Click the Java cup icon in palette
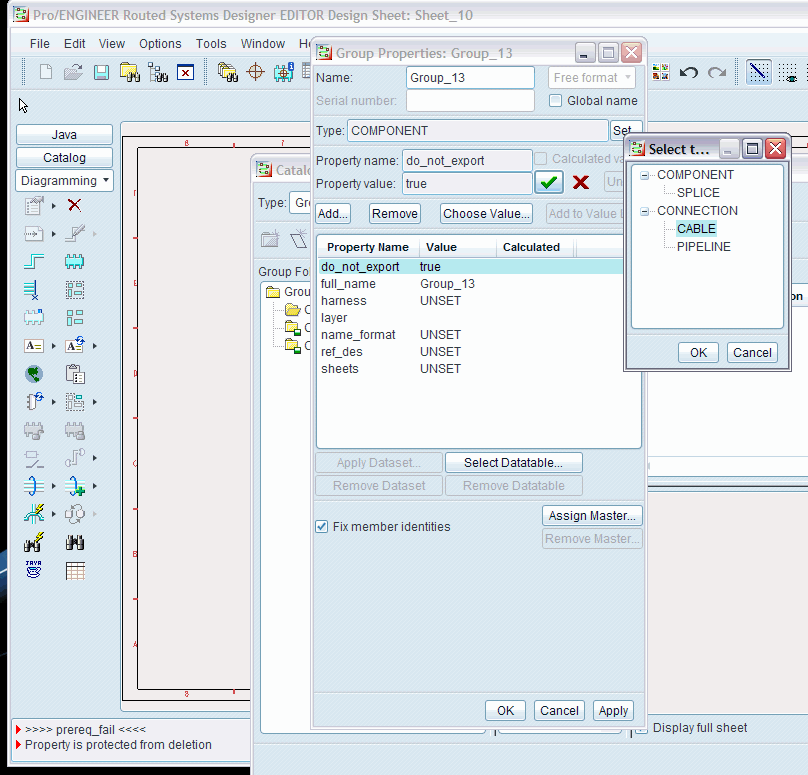This screenshot has height=775, width=808. point(34,570)
